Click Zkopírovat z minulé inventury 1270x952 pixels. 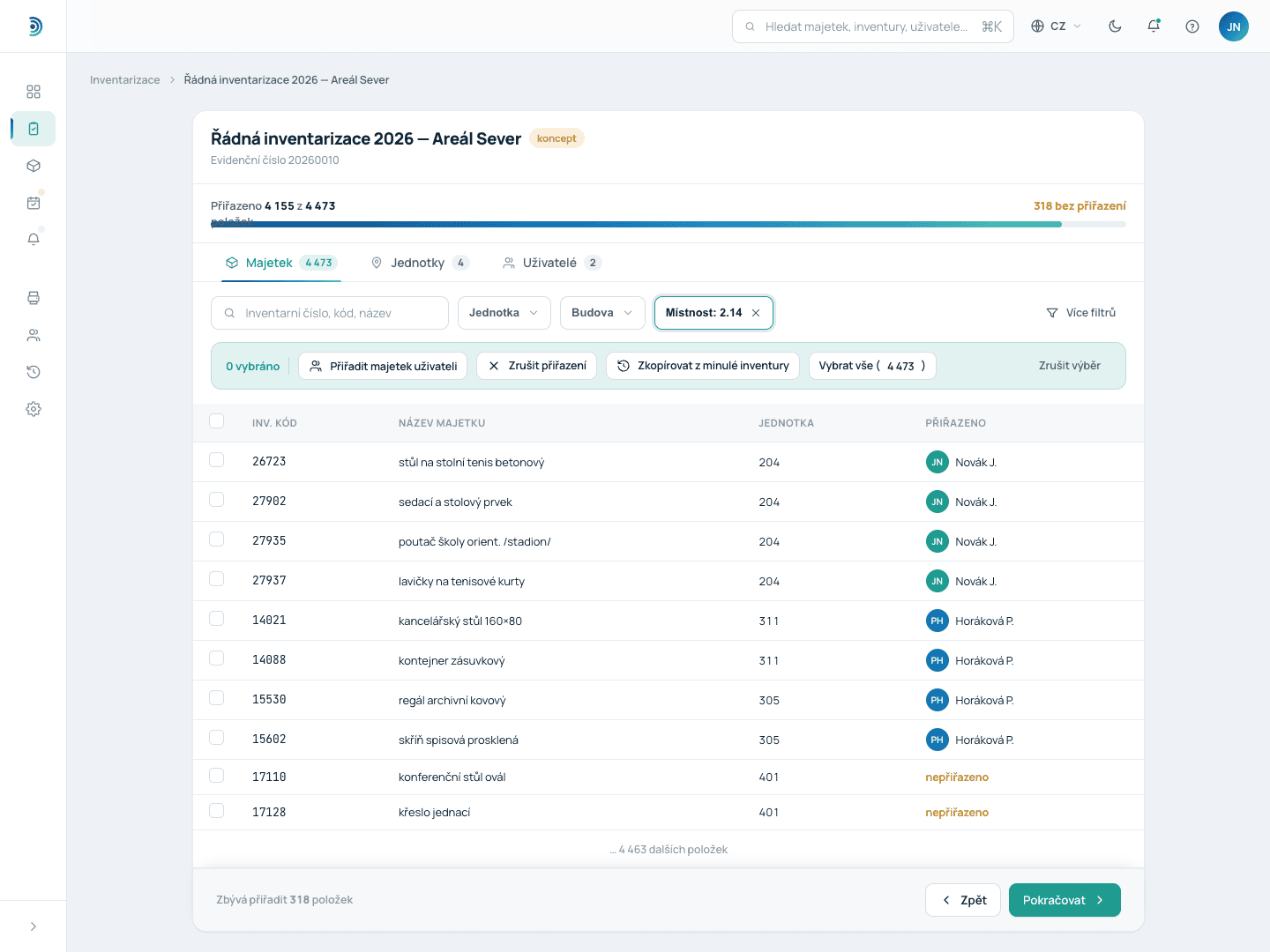click(x=703, y=366)
